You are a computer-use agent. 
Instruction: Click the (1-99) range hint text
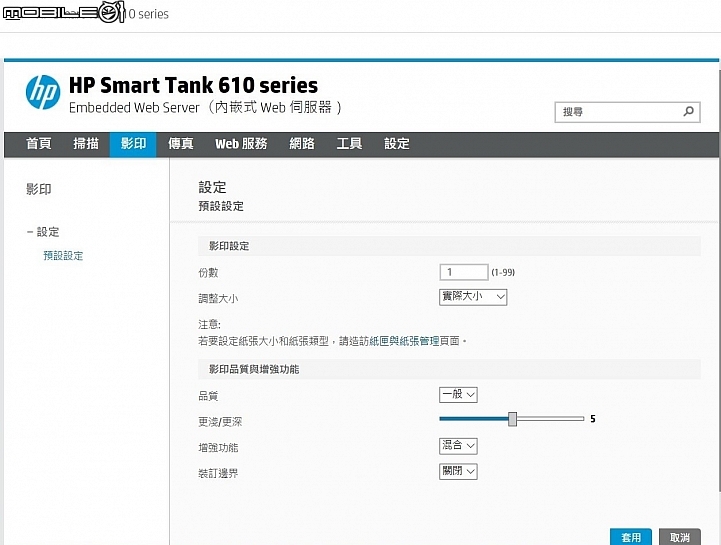click(x=503, y=272)
